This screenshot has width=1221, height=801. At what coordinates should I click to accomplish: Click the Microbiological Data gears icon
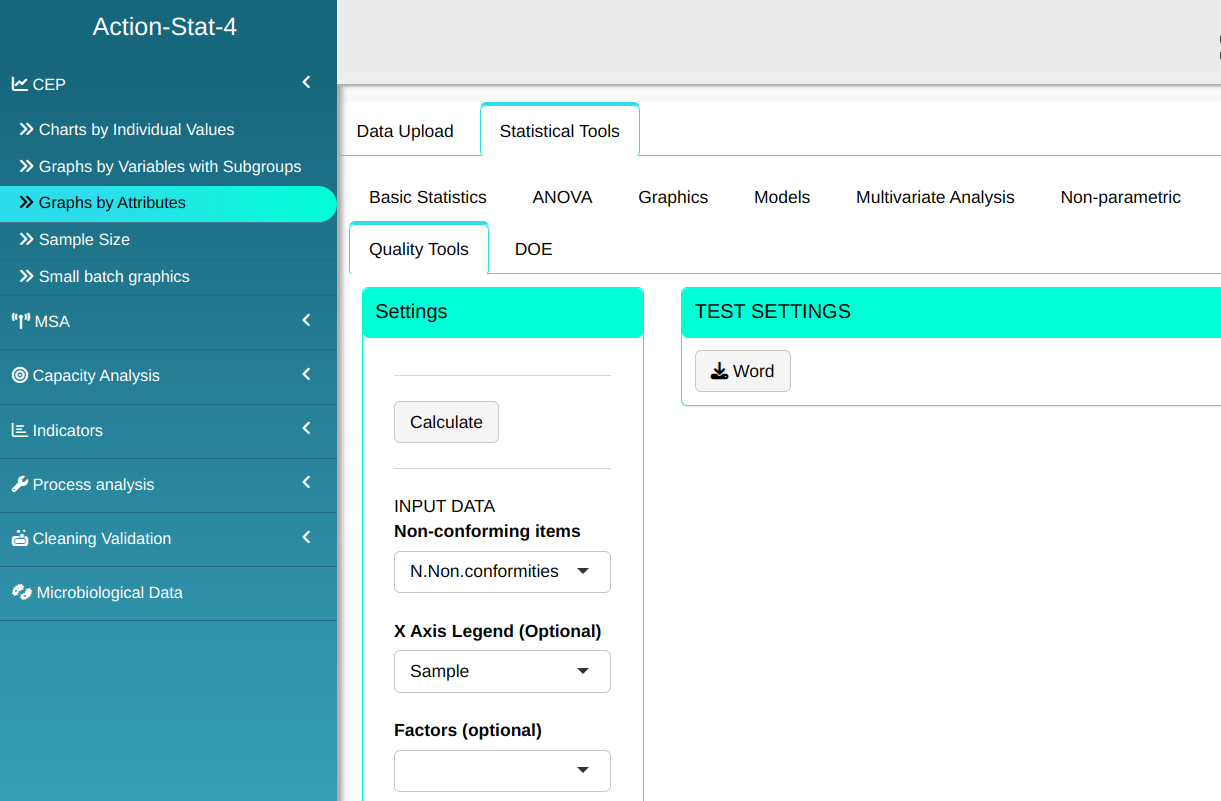point(21,592)
